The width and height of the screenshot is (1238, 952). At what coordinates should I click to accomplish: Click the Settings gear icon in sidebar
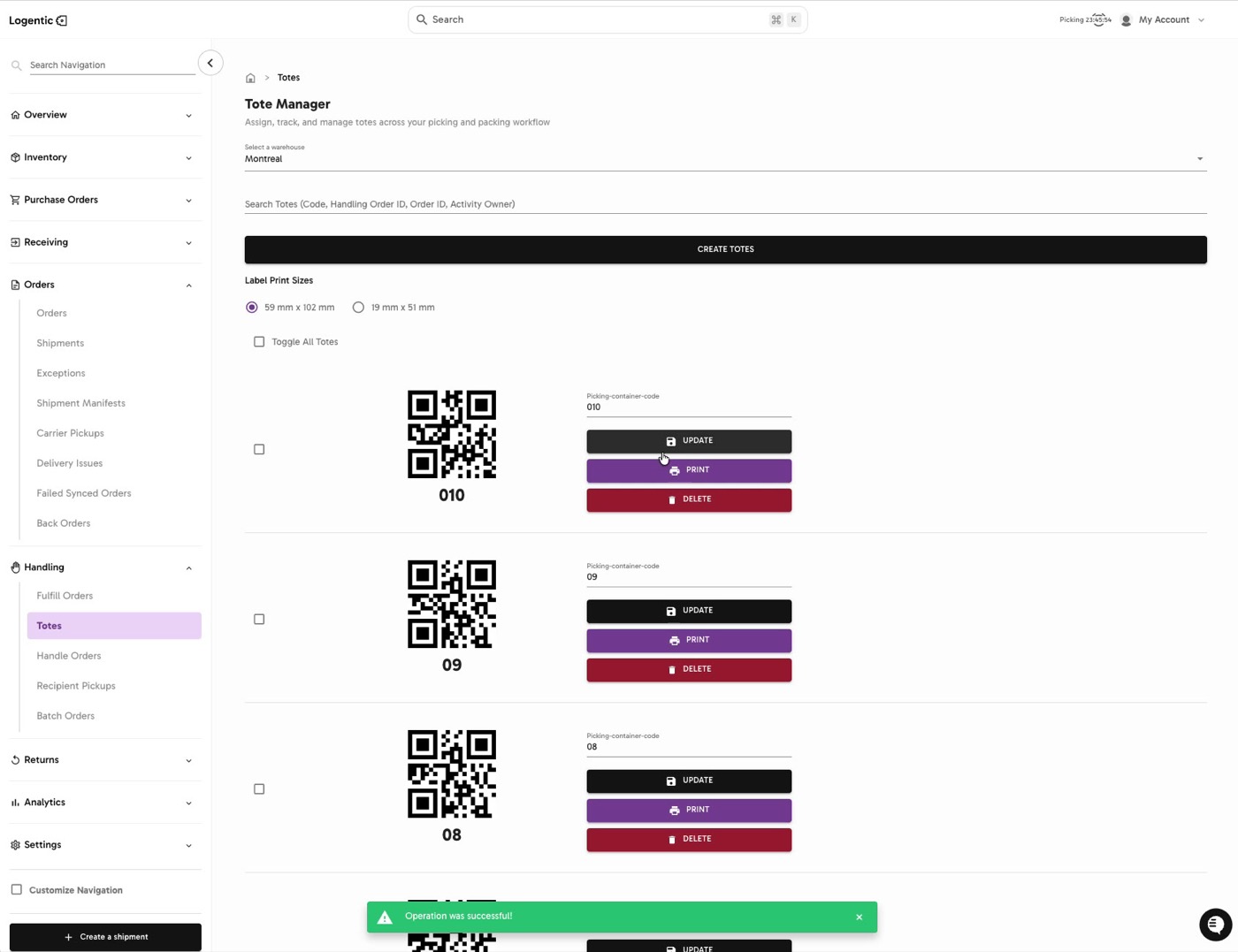pos(15,845)
